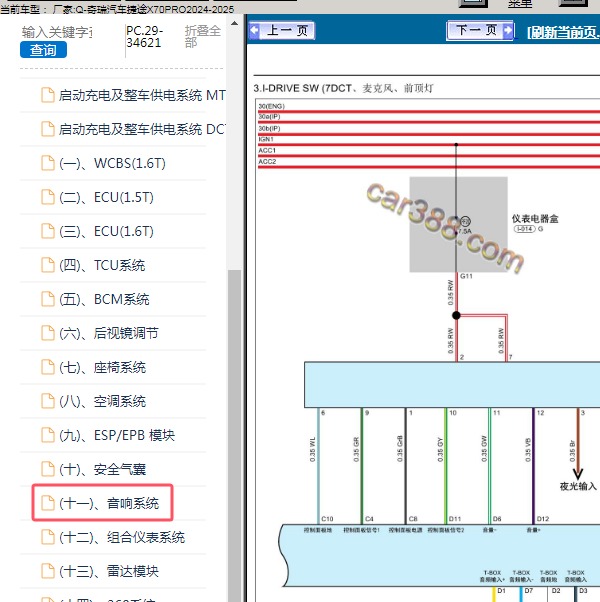Click document icon beside 供电系统 MT

click(x=48, y=95)
